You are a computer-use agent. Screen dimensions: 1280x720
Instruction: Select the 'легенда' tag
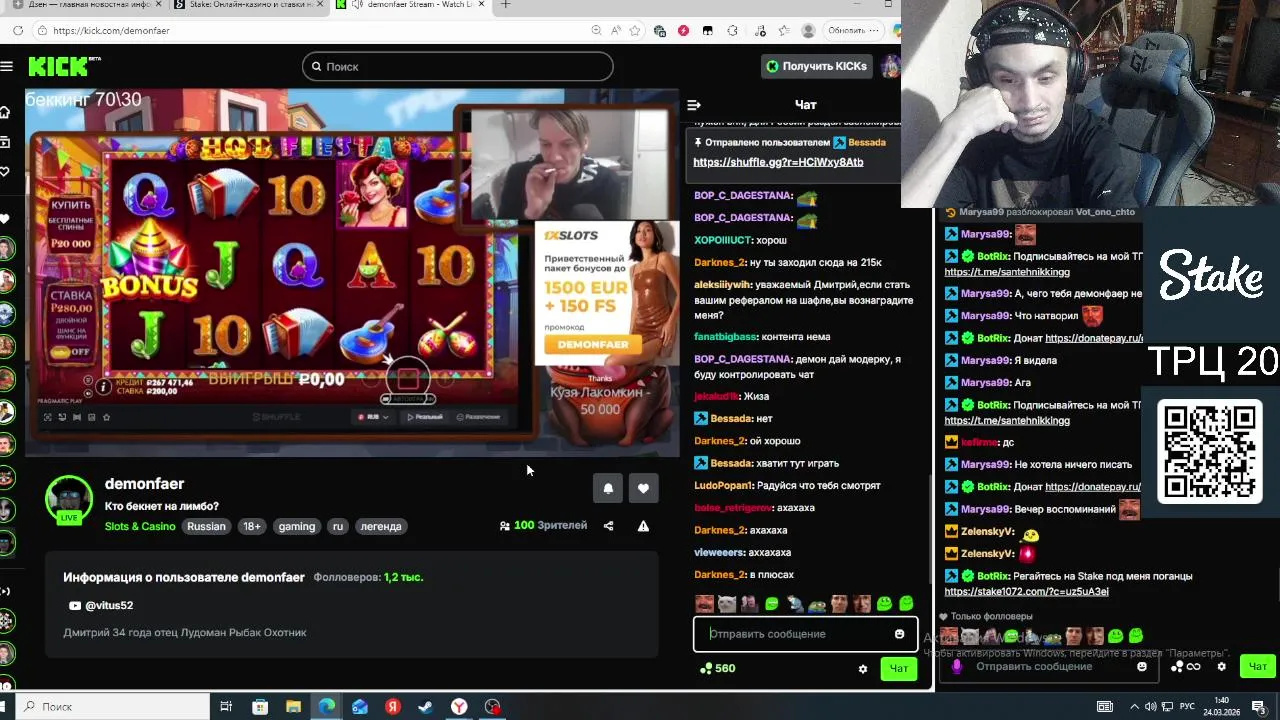381,526
